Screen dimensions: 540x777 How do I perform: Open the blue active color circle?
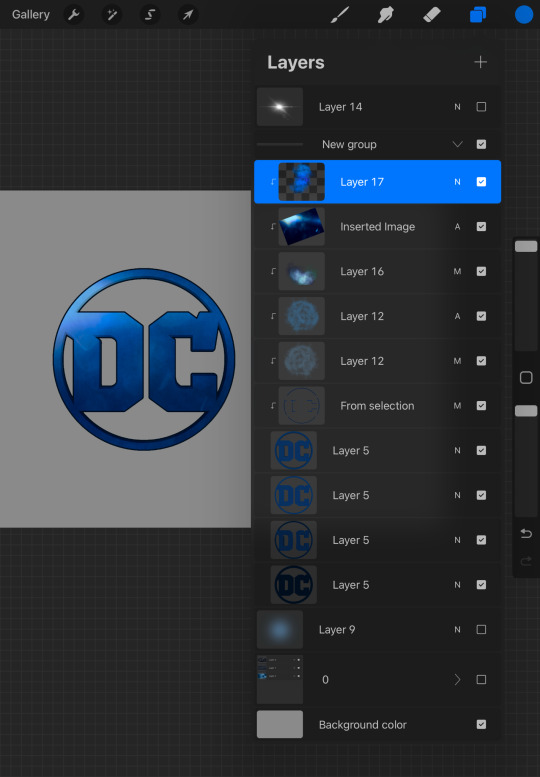[524, 15]
